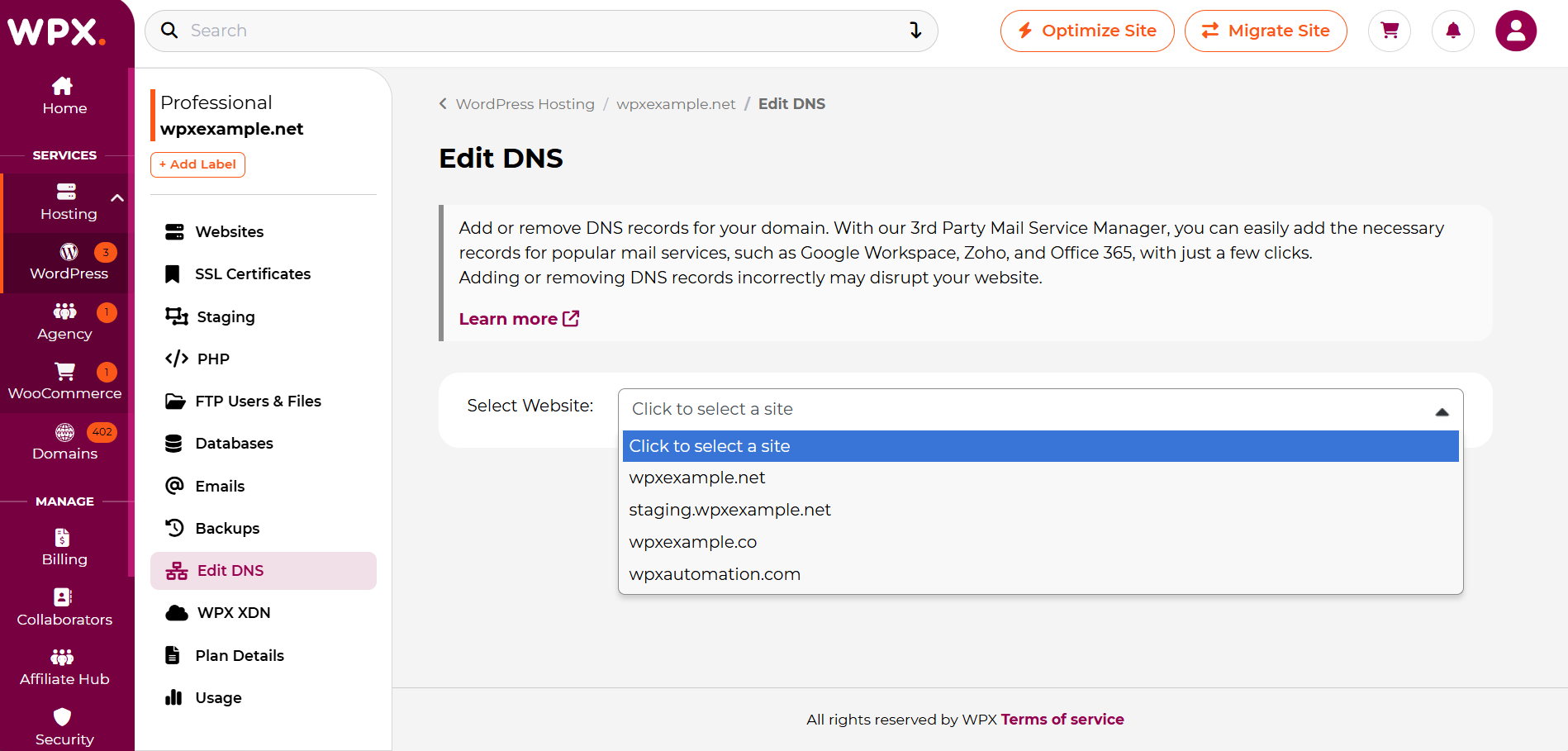Go back via breadcrumb chevron
The height and width of the screenshot is (751, 1568).
click(443, 103)
